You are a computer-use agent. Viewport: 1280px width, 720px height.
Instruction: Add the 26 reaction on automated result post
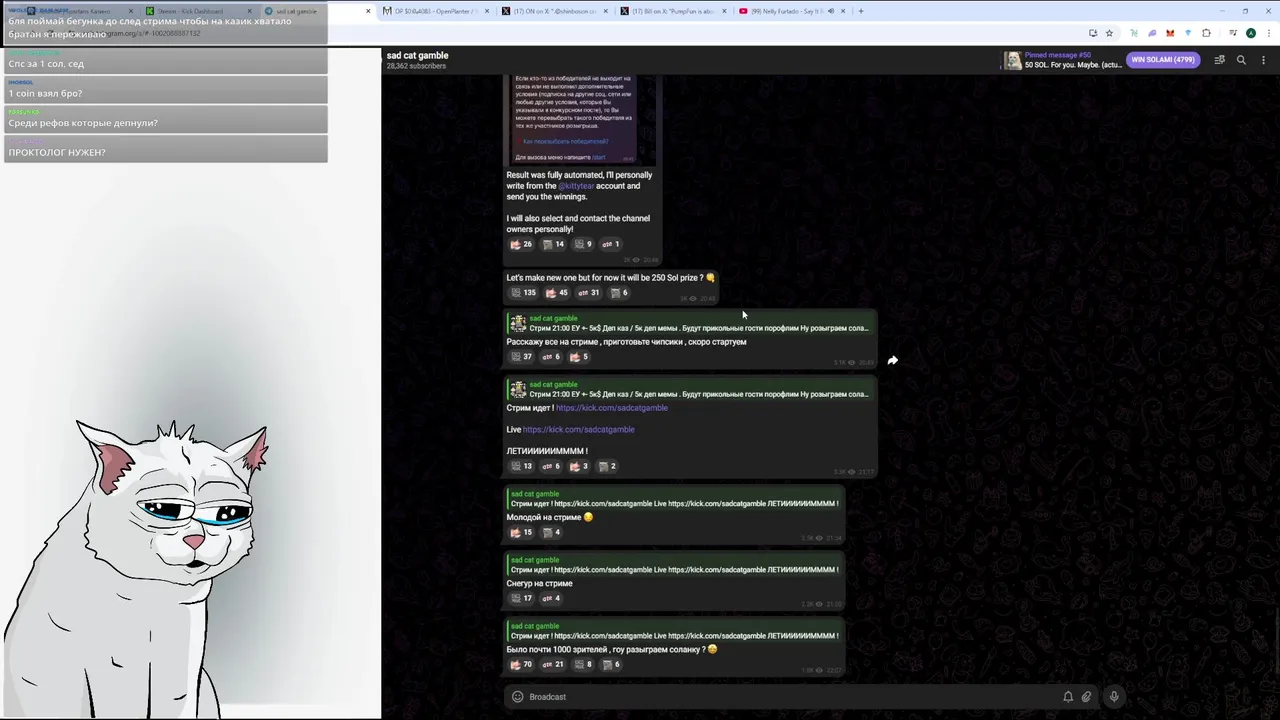[x=521, y=244]
